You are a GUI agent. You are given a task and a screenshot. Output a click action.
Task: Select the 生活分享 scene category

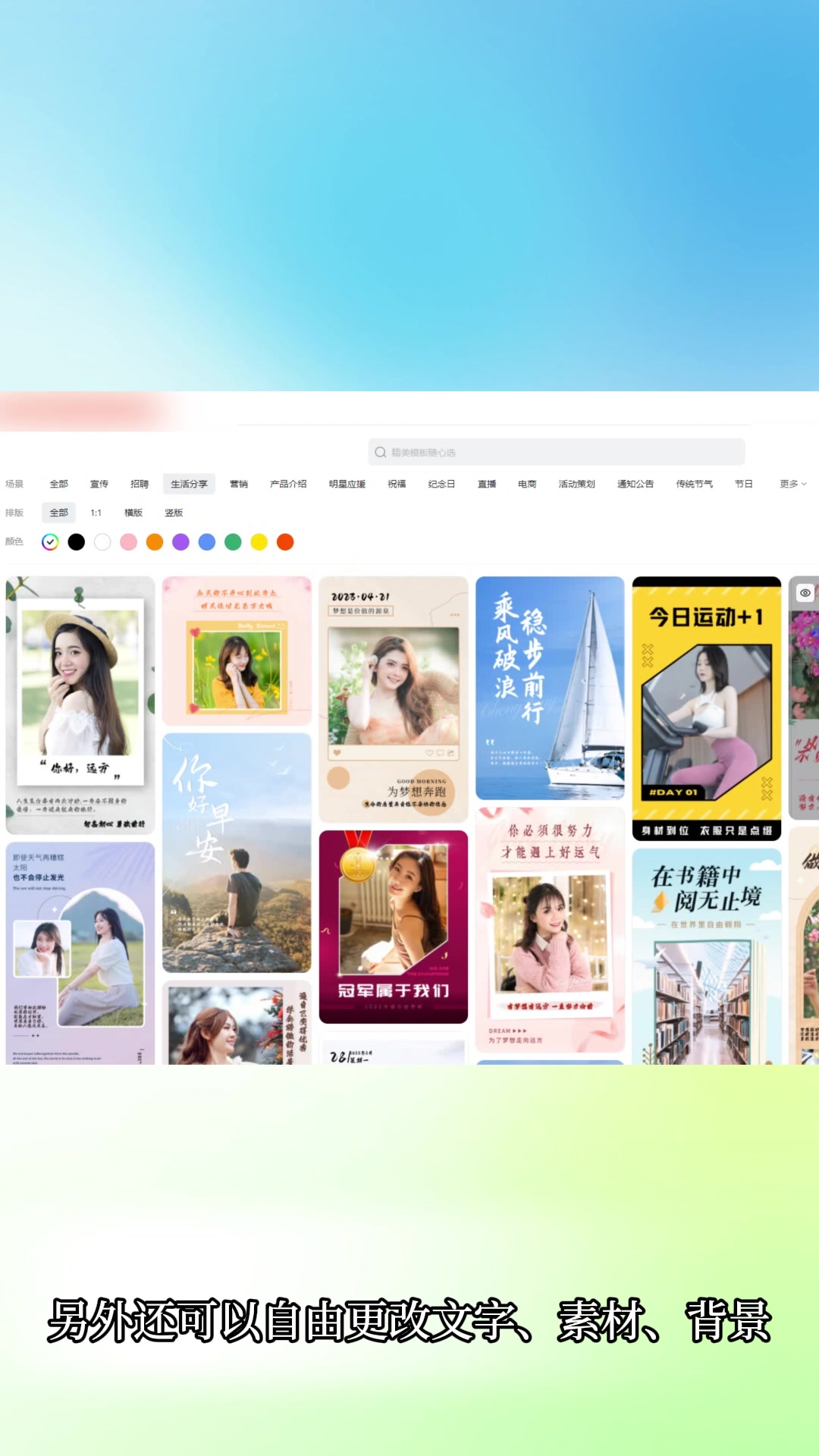pyautogui.click(x=189, y=484)
